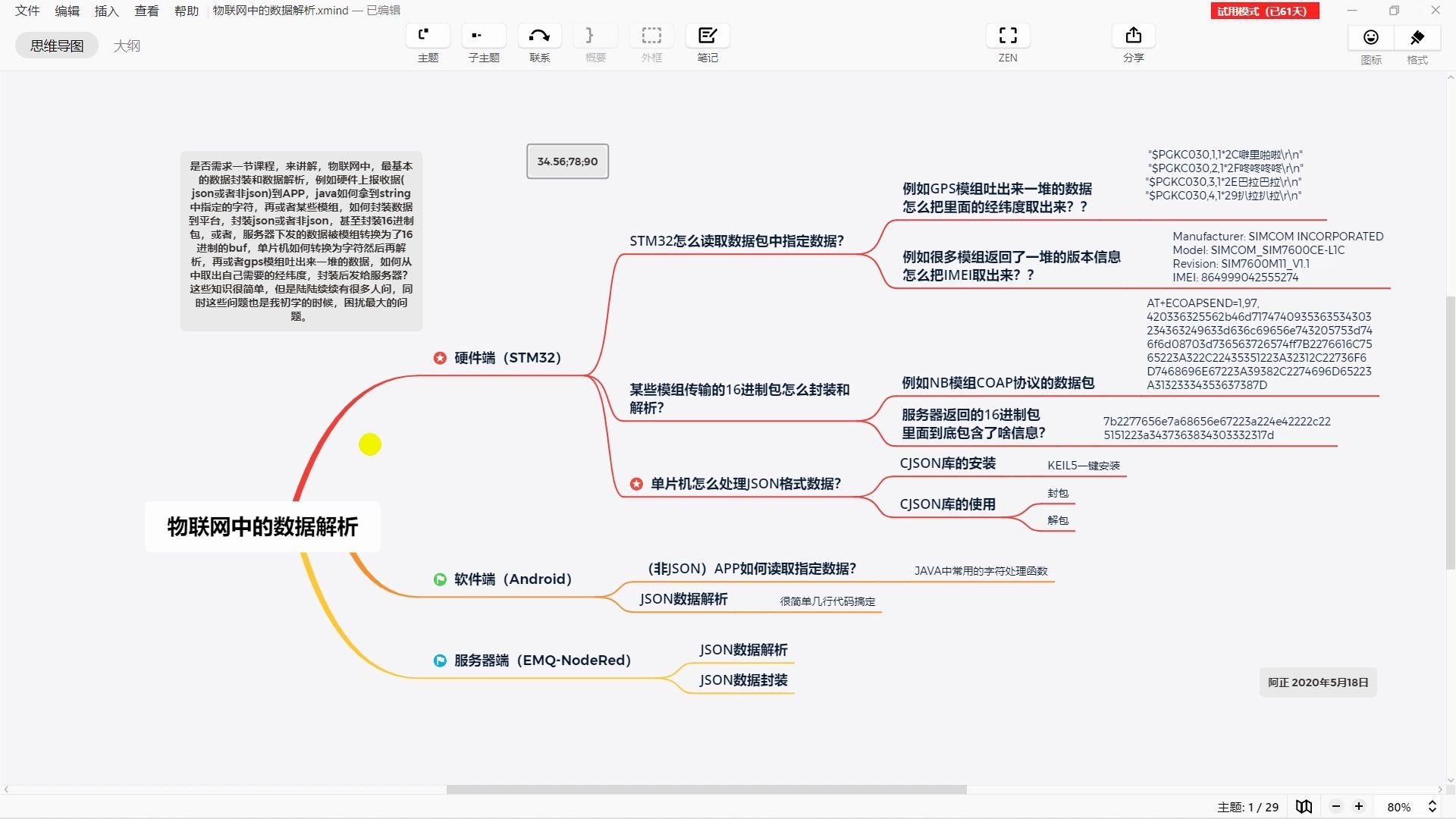Zoom in with the plus button

click(x=1359, y=807)
